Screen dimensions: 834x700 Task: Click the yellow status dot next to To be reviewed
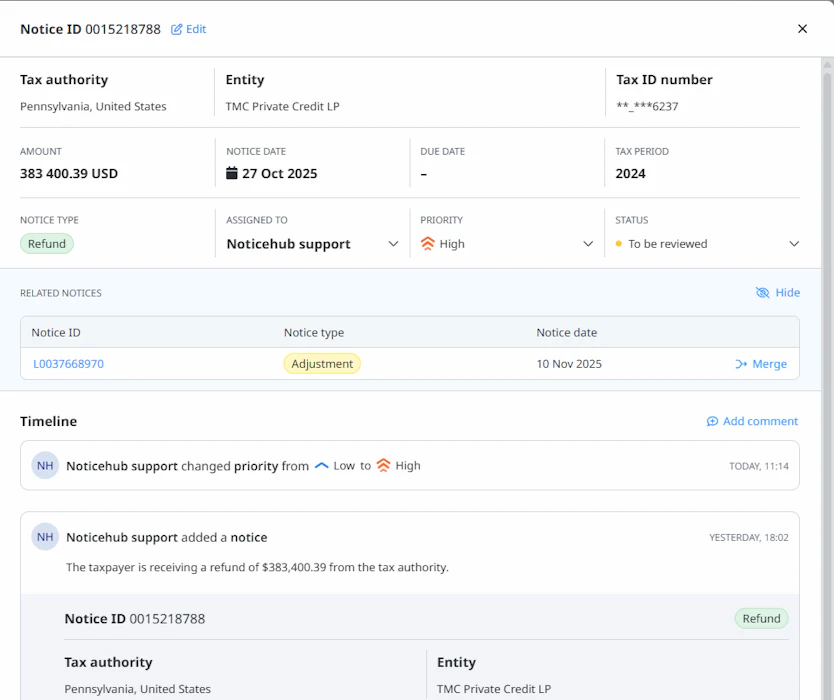point(619,244)
